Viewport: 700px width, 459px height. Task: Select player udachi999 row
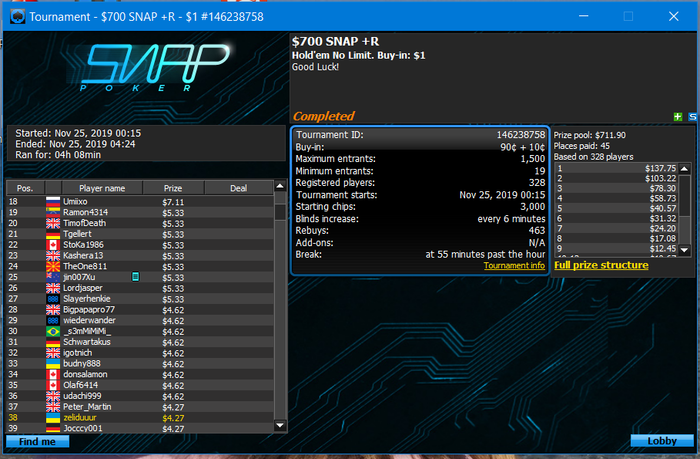coord(140,396)
